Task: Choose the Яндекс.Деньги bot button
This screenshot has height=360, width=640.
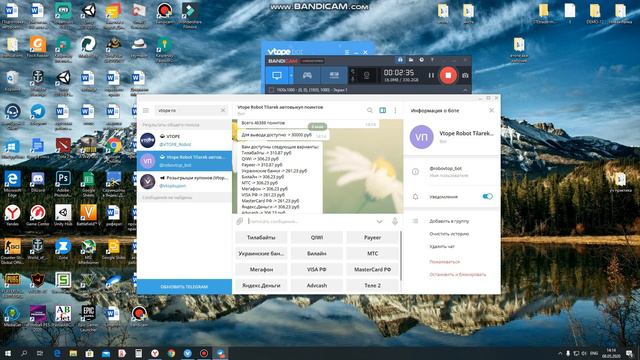Action: (x=261, y=285)
